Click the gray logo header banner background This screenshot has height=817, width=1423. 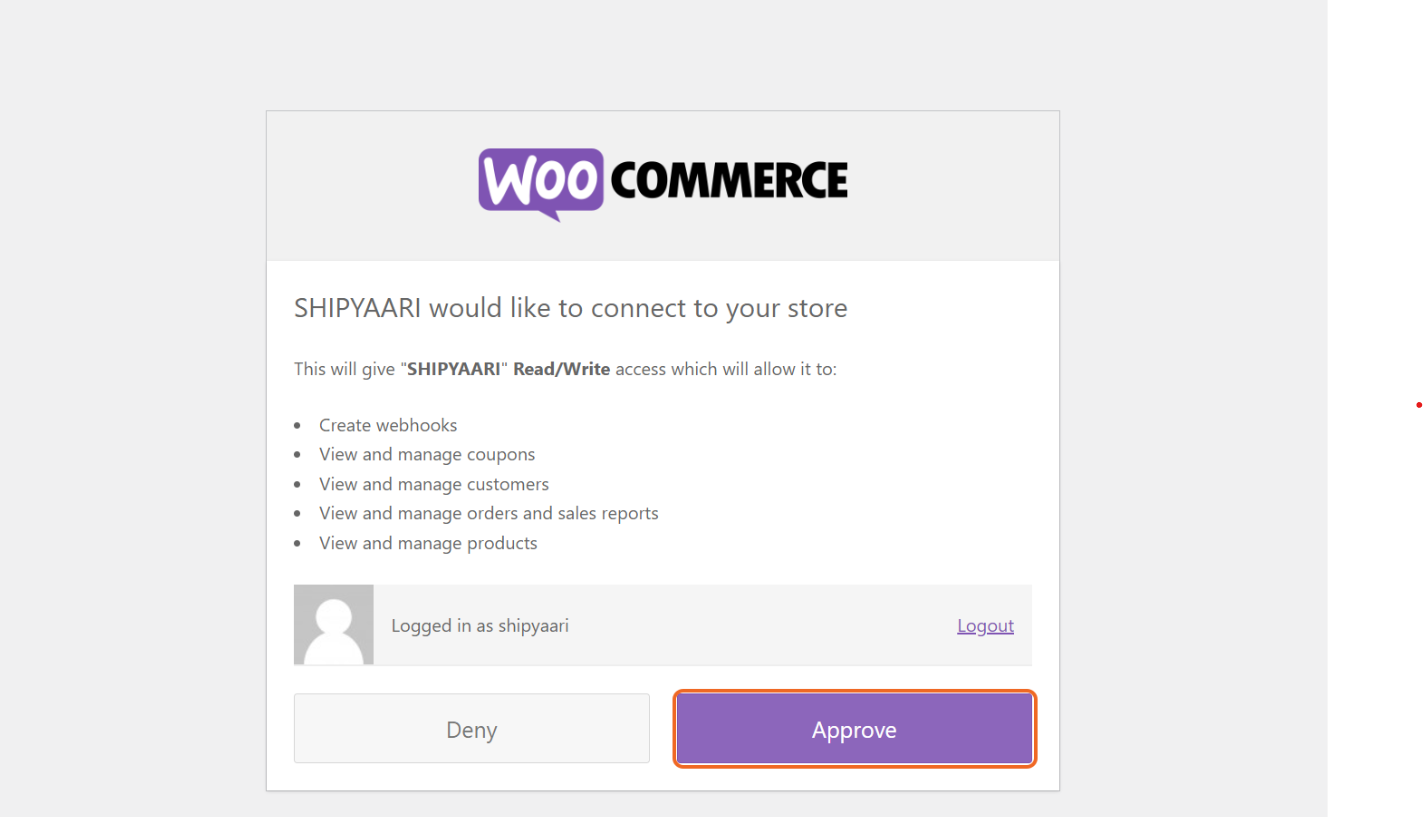click(663, 185)
